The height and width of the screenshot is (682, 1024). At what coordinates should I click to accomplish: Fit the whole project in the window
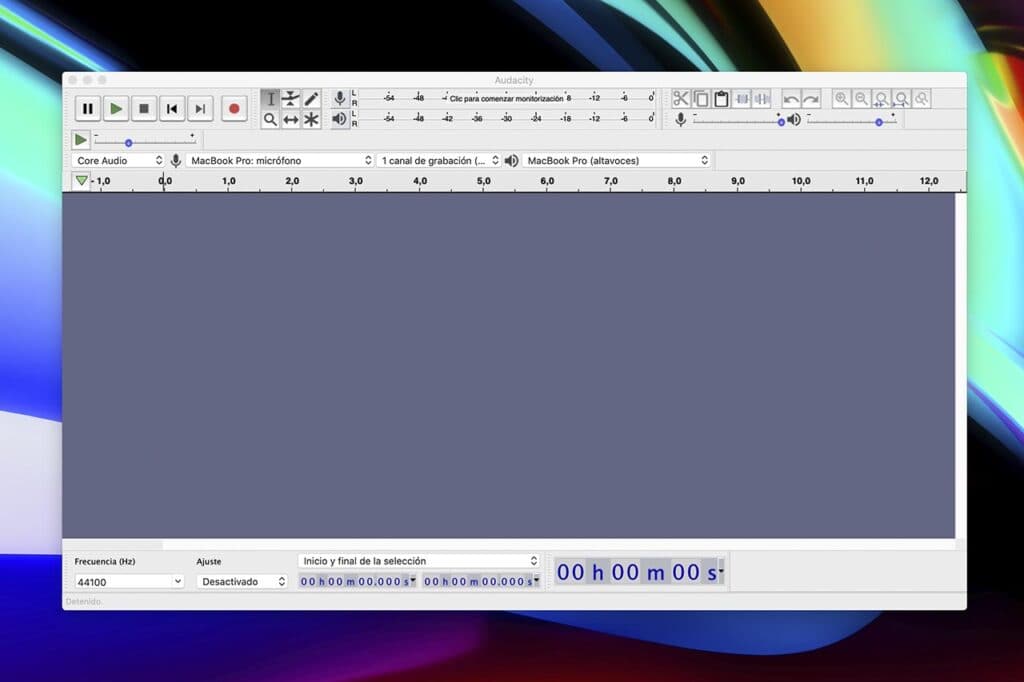pyautogui.click(x=902, y=99)
